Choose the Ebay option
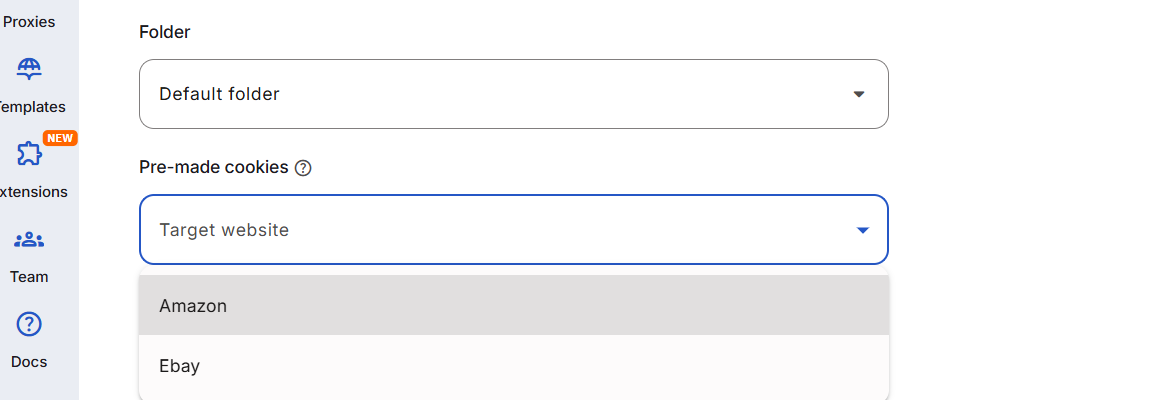The height and width of the screenshot is (400, 1168). point(180,366)
